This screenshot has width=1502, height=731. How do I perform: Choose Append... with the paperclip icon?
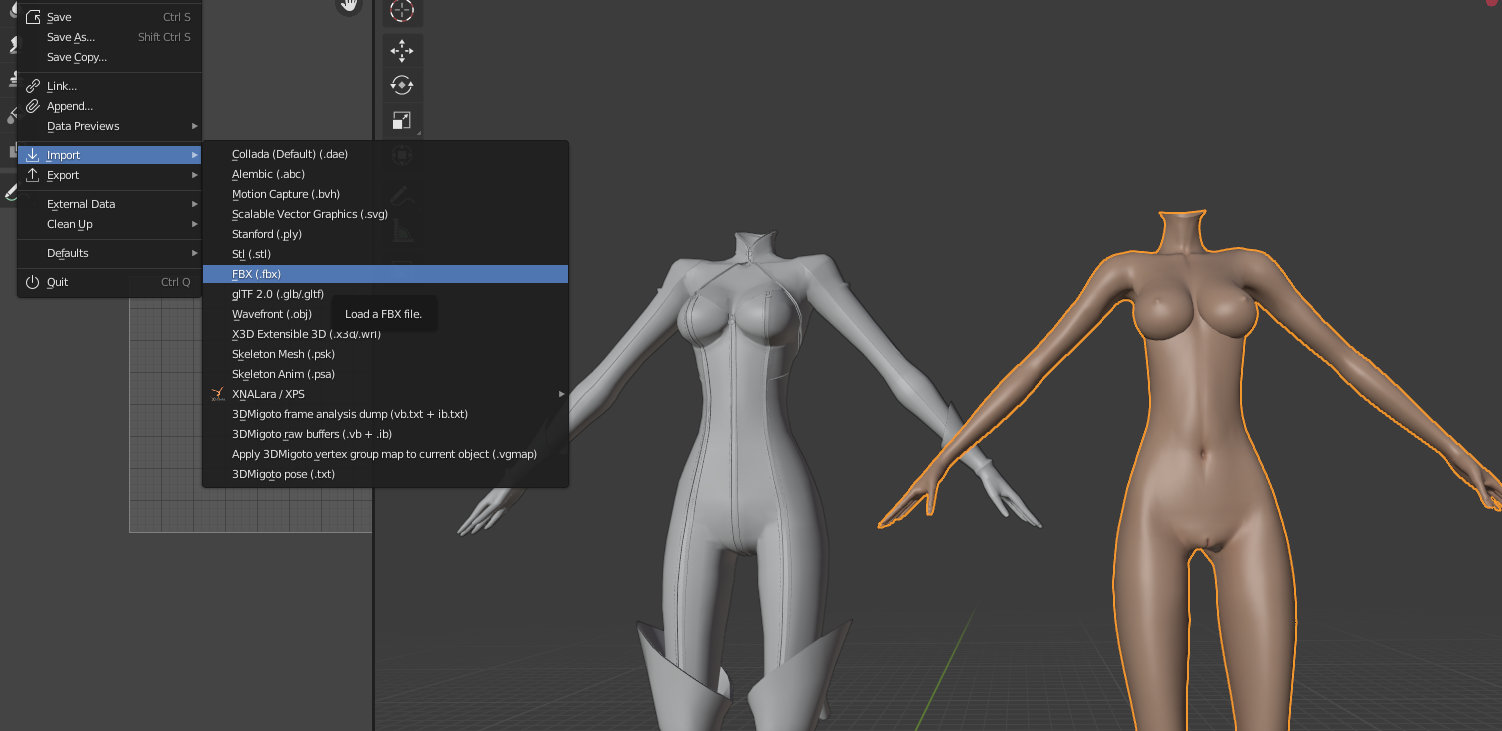(x=110, y=106)
